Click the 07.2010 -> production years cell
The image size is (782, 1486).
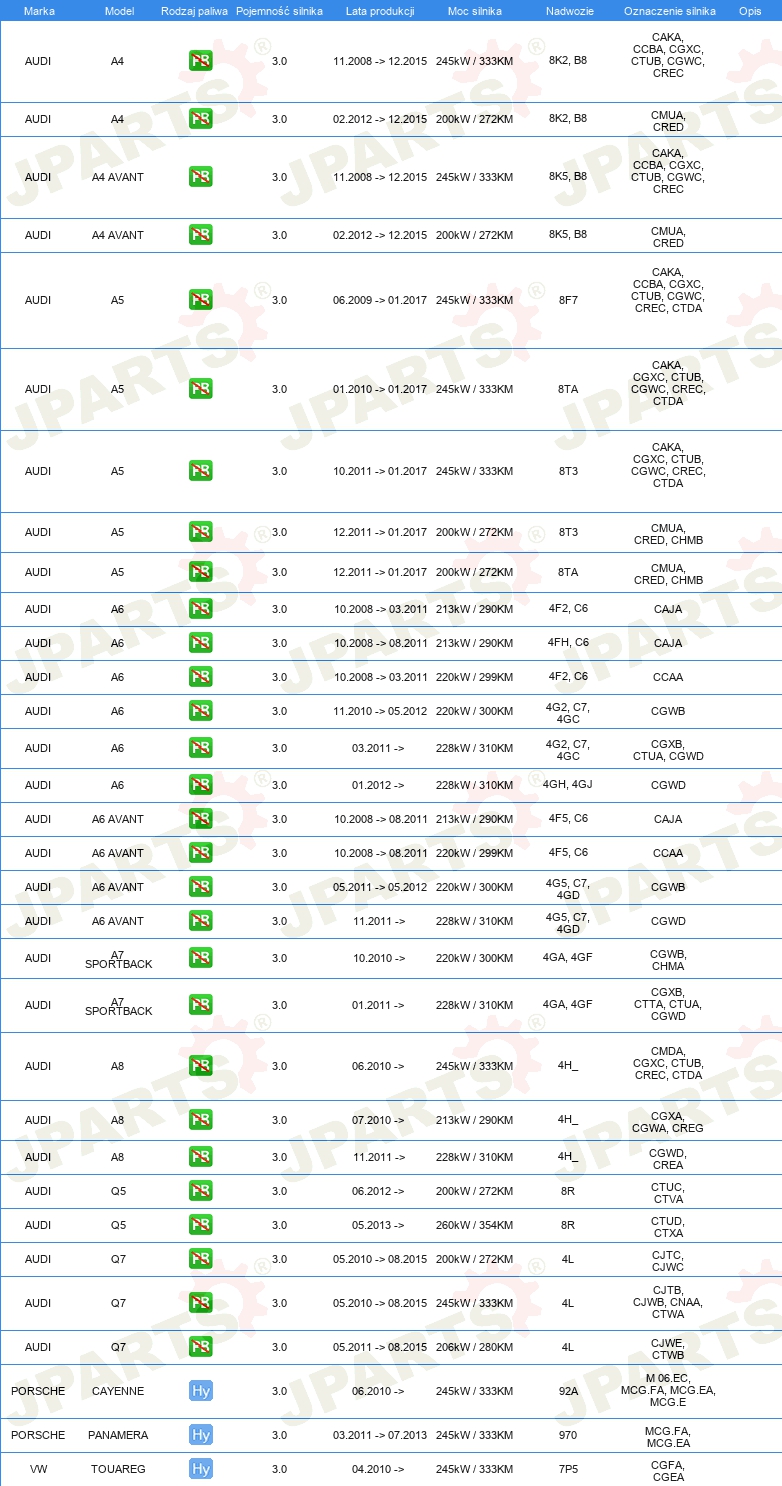tap(378, 1120)
